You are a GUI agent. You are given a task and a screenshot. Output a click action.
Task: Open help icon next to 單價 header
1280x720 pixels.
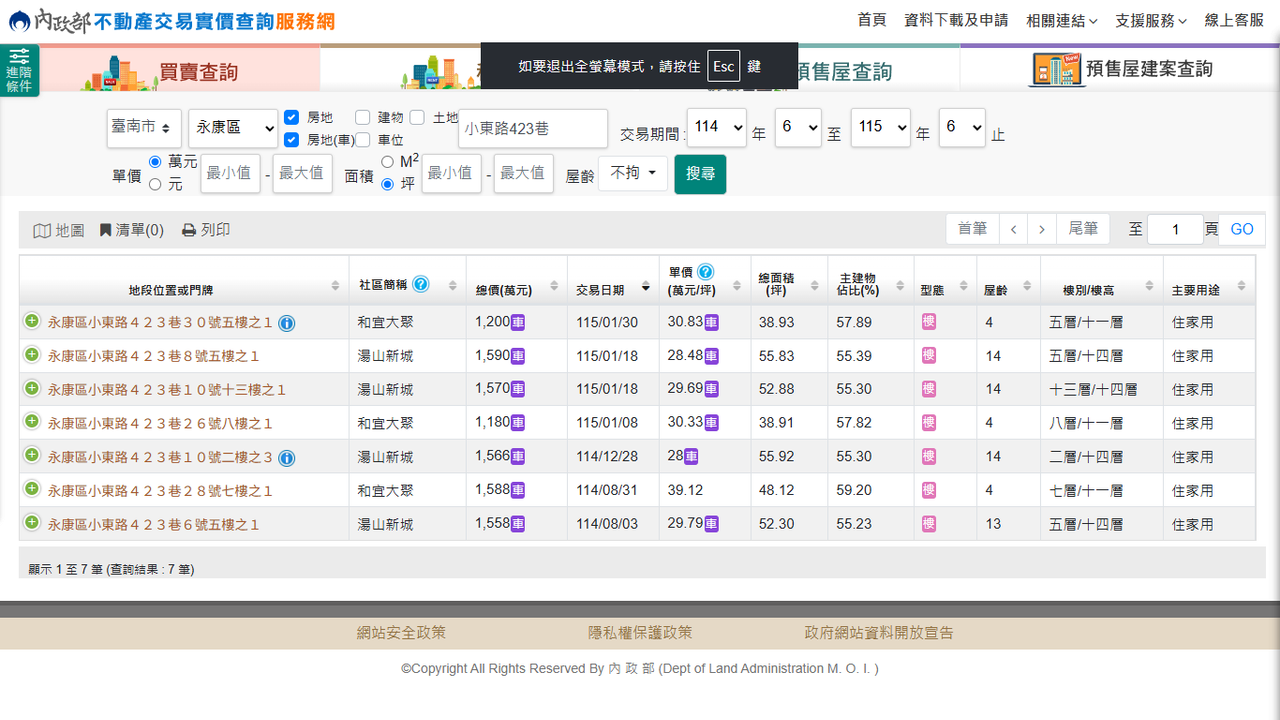(706, 272)
